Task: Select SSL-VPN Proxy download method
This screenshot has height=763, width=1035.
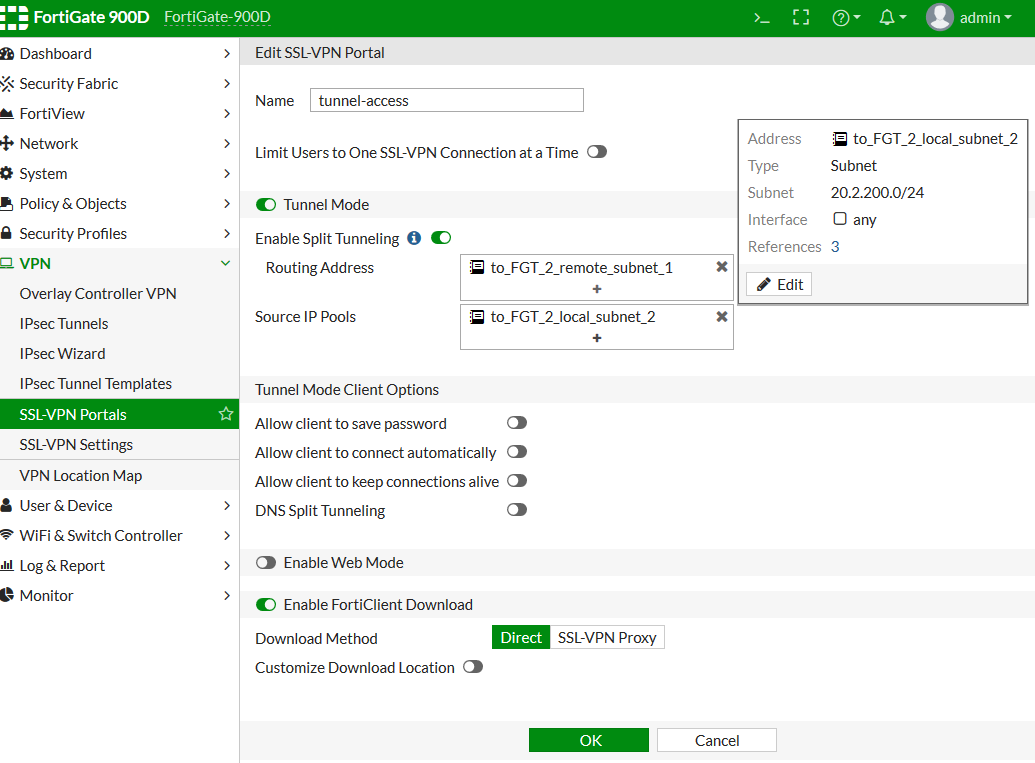Action: [x=607, y=638]
